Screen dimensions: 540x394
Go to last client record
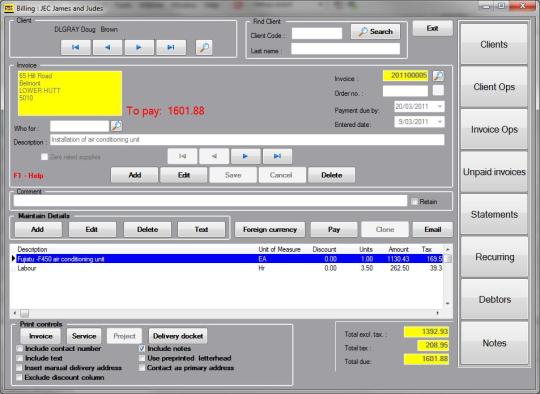pyautogui.click(x=171, y=47)
